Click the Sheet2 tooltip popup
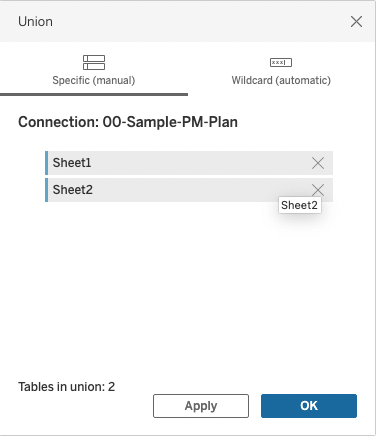376x436 pixels. pos(299,205)
